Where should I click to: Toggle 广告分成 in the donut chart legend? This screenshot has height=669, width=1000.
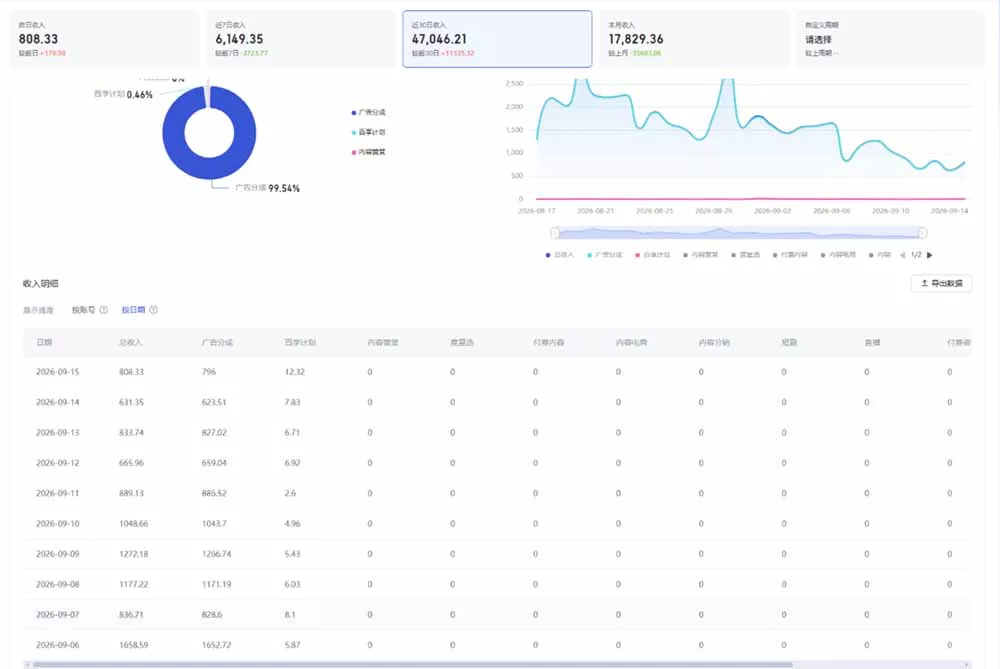pos(368,112)
